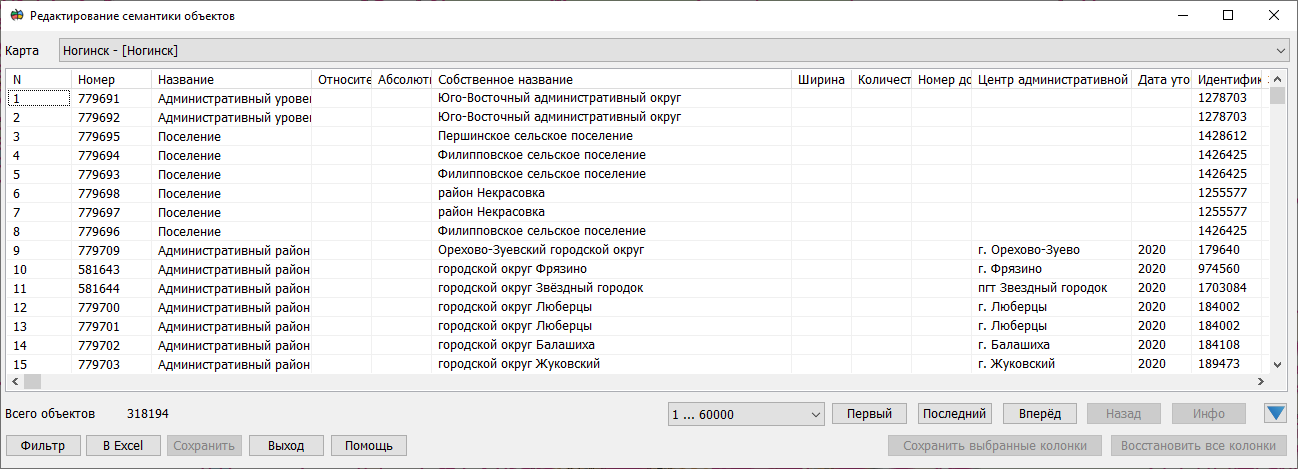Click the vertical scrollbar thumb
Screen dimensions: 1298x469
(1278, 96)
